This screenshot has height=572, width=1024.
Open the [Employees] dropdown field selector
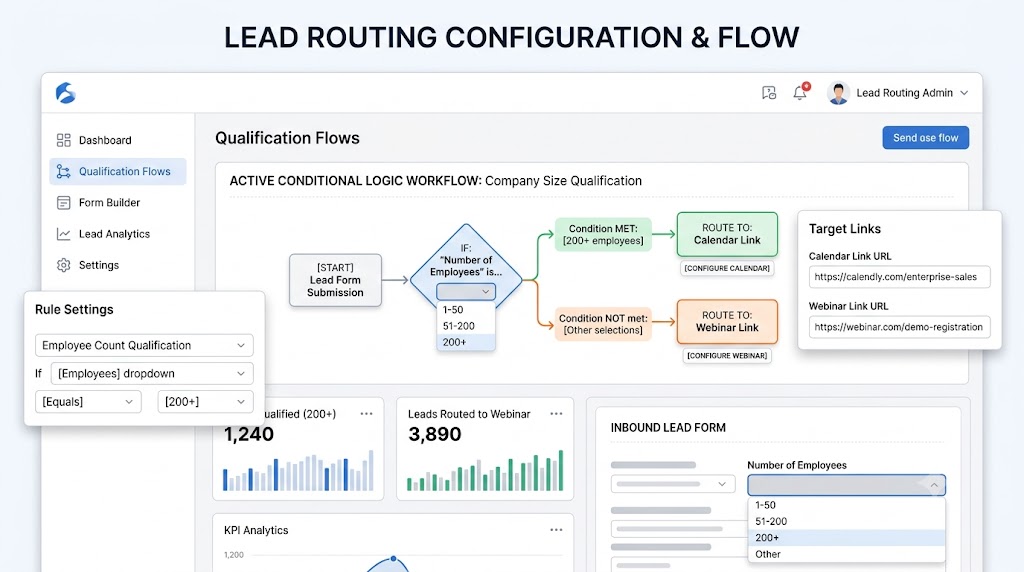coord(152,373)
